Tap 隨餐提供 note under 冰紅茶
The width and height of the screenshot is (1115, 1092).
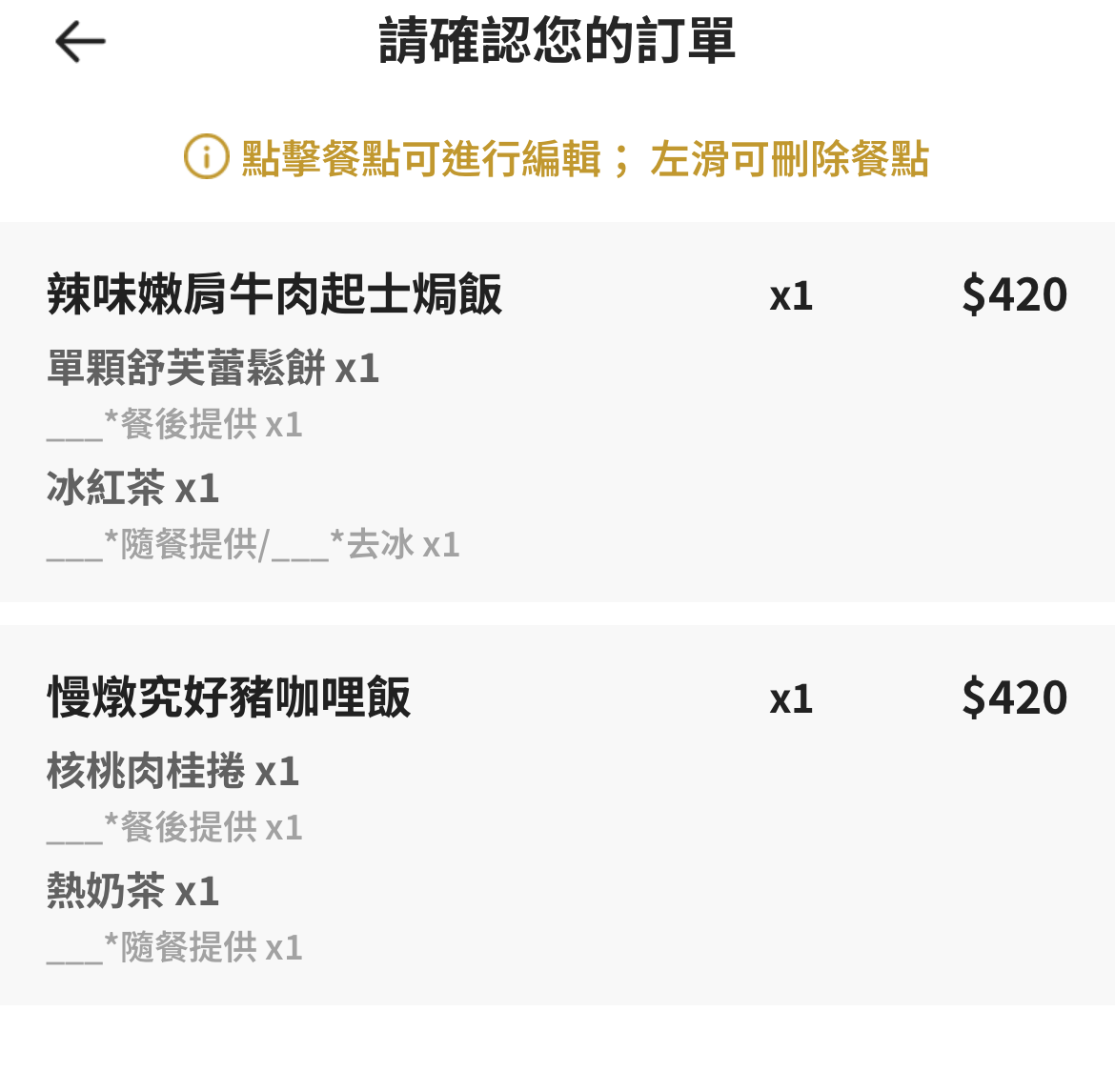point(188,545)
